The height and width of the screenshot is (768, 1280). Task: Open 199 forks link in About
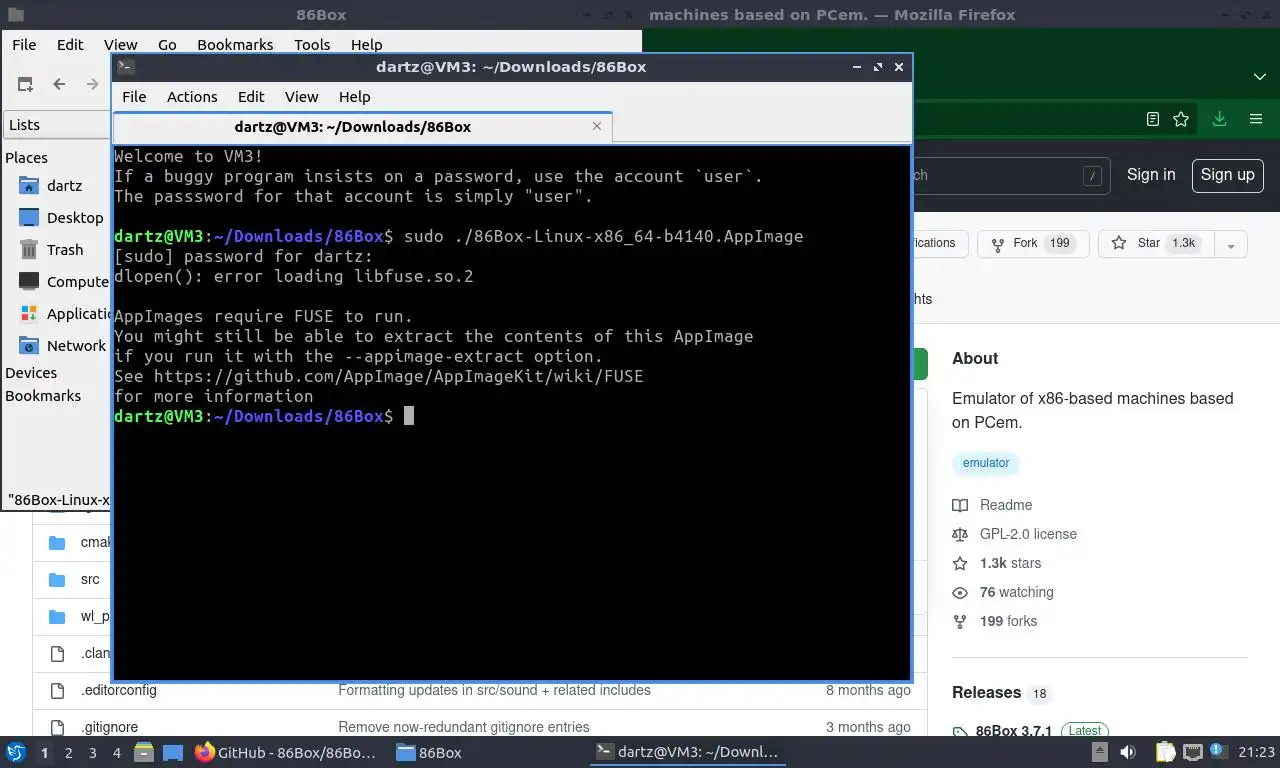[x=1008, y=621]
